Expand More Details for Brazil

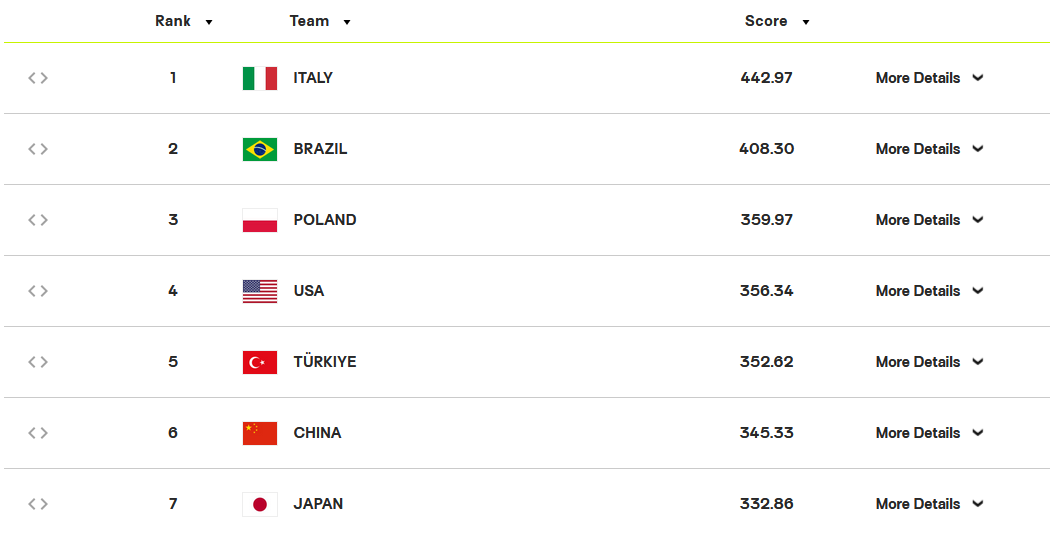(x=929, y=149)
